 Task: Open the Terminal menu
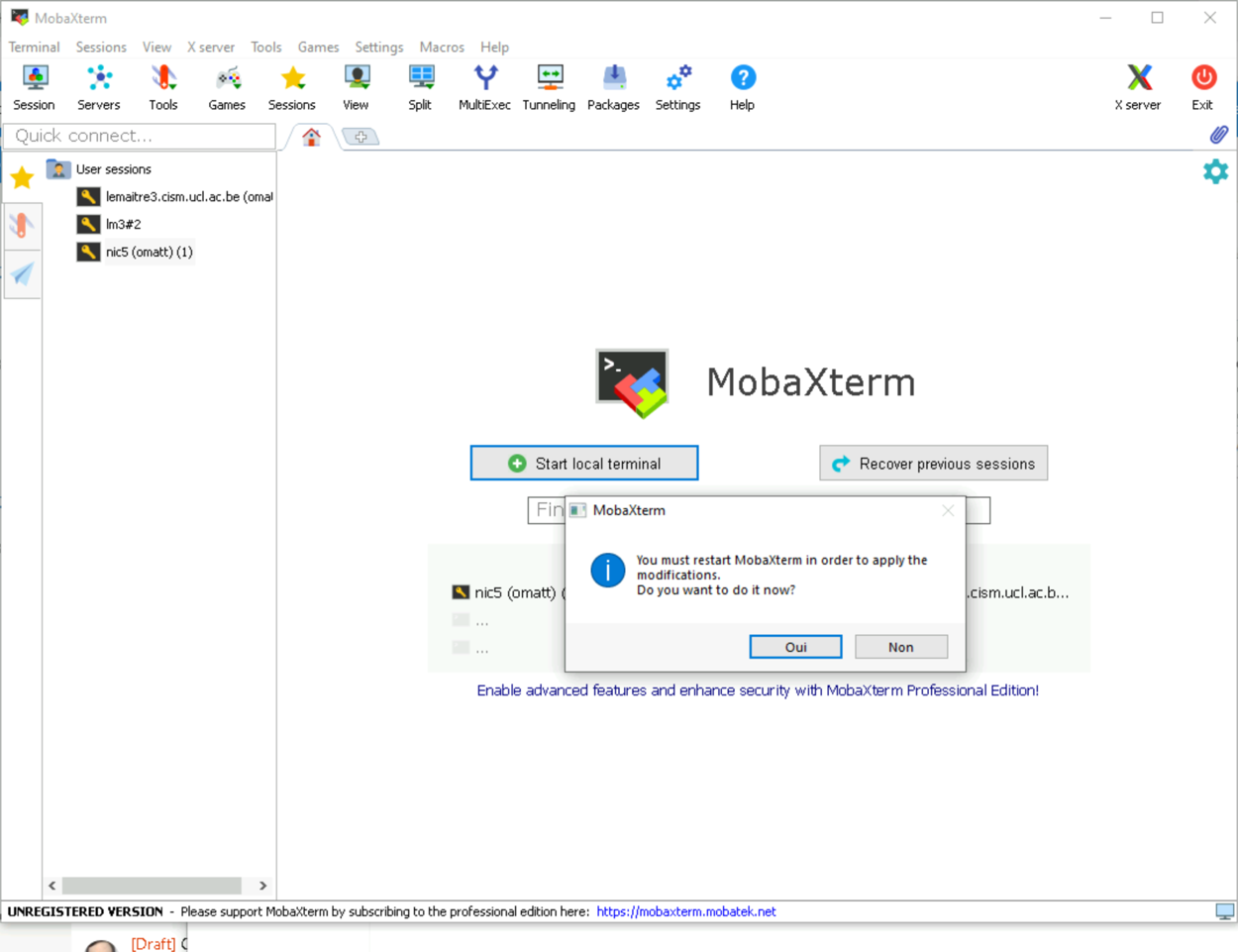tap(35, 47)
